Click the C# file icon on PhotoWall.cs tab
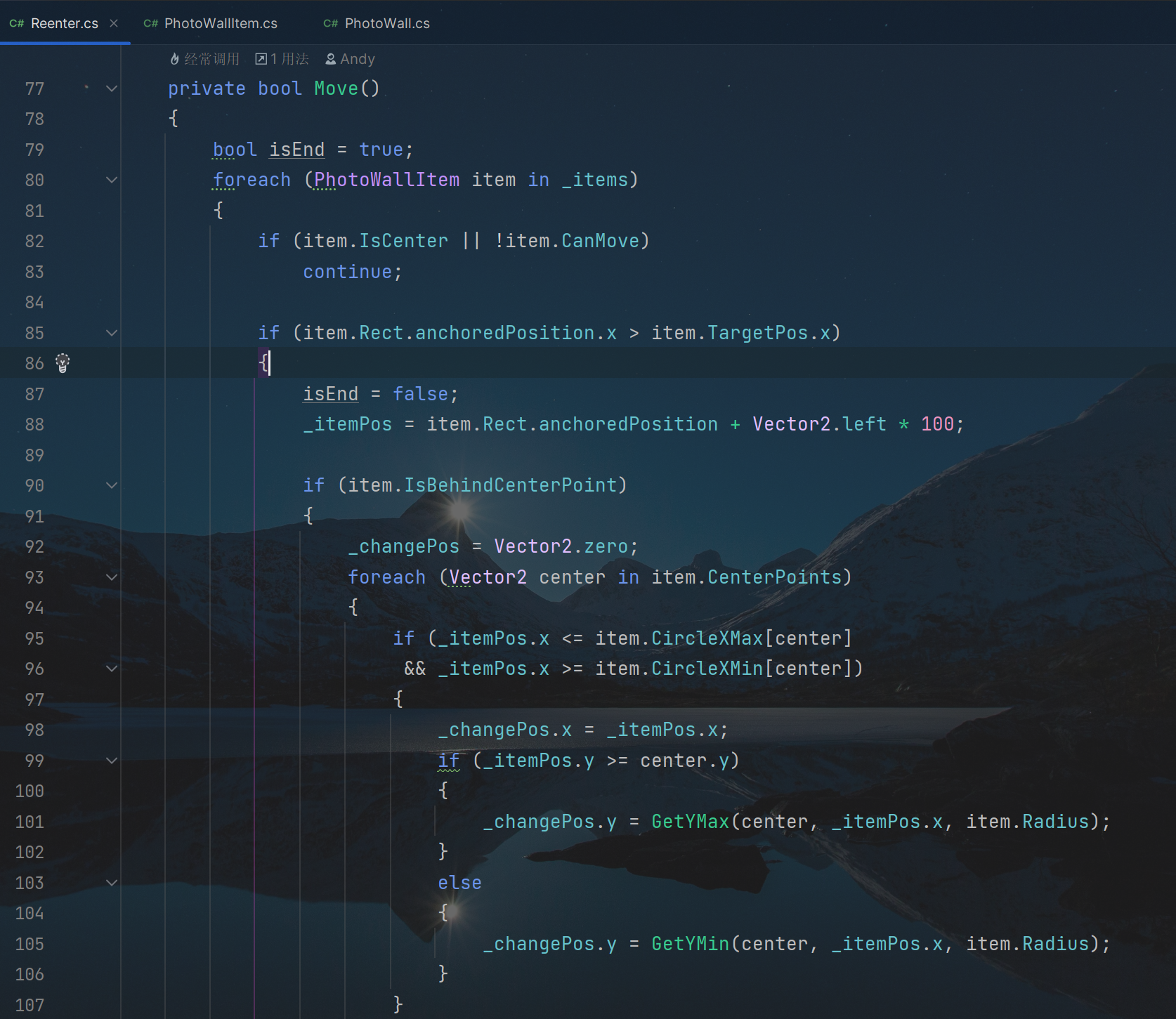 pyautogui.click(x=331, y=23)
